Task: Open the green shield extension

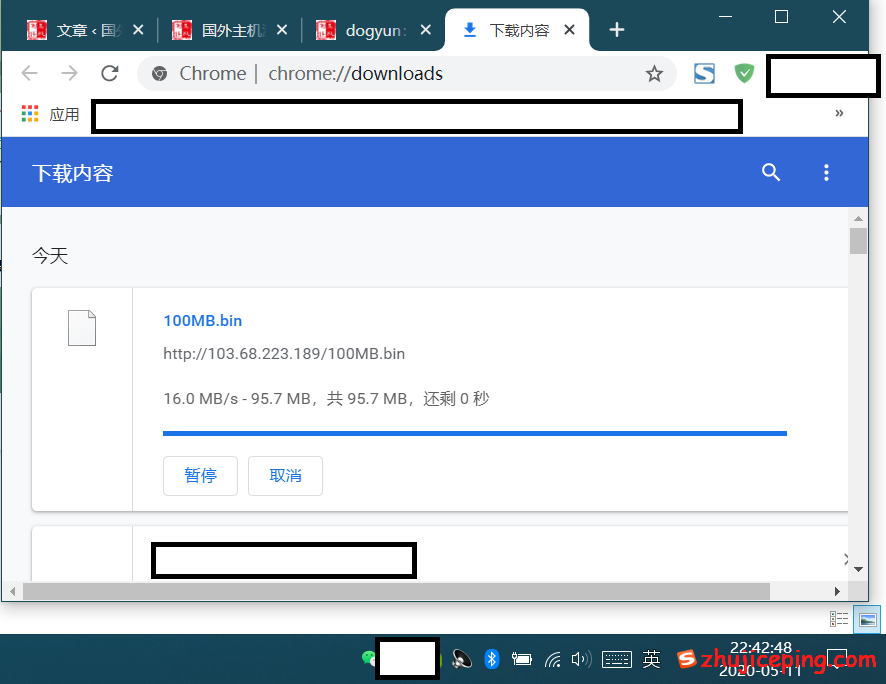Action: click(x=744, y=73)
